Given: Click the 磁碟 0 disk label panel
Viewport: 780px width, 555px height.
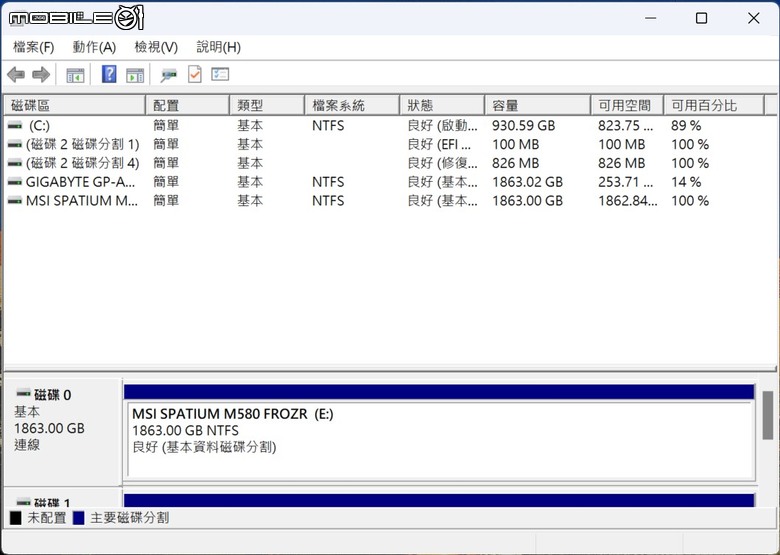Looking at the screenshot, I should pos(62,432).
